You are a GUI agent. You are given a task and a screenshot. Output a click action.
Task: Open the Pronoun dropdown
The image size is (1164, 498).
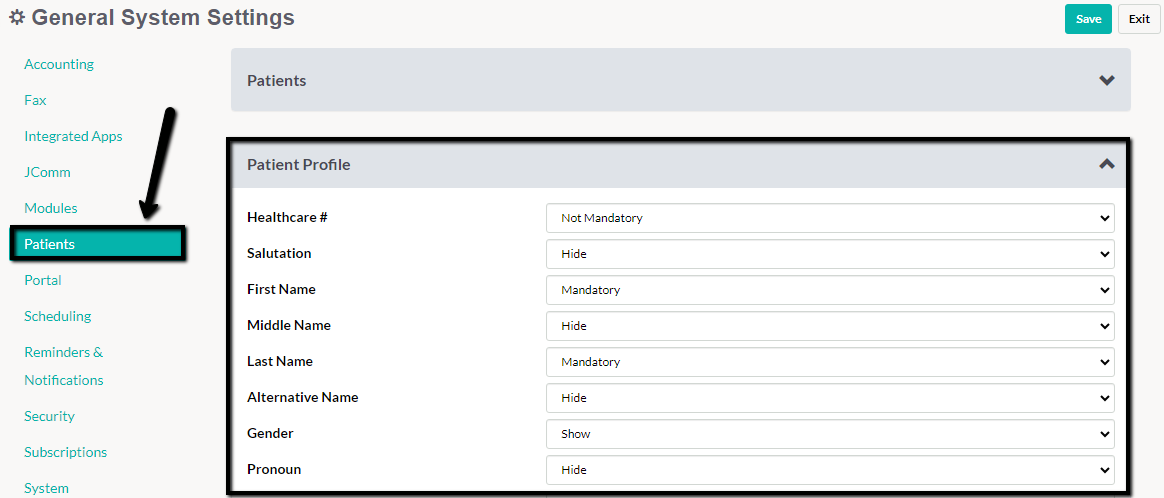pyautogui.click(x=830, y=470)
